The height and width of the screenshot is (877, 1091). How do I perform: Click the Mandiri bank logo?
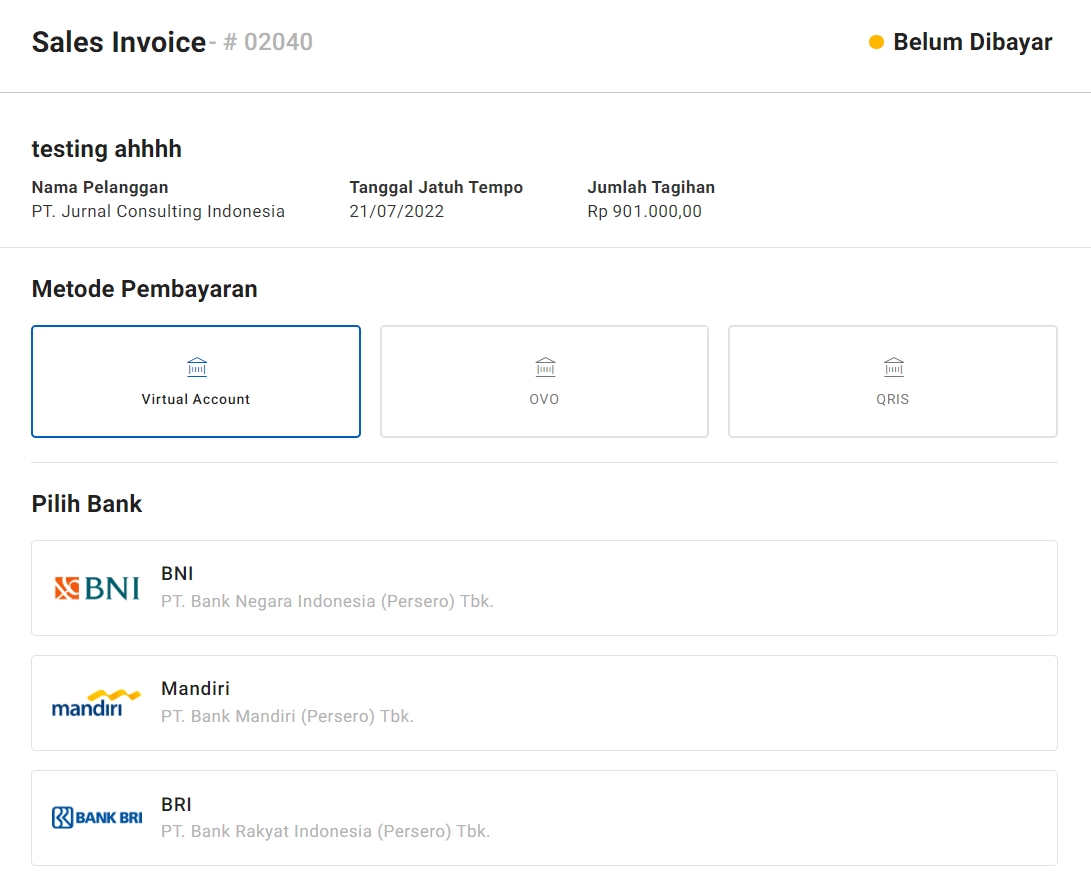coord(97,703)
